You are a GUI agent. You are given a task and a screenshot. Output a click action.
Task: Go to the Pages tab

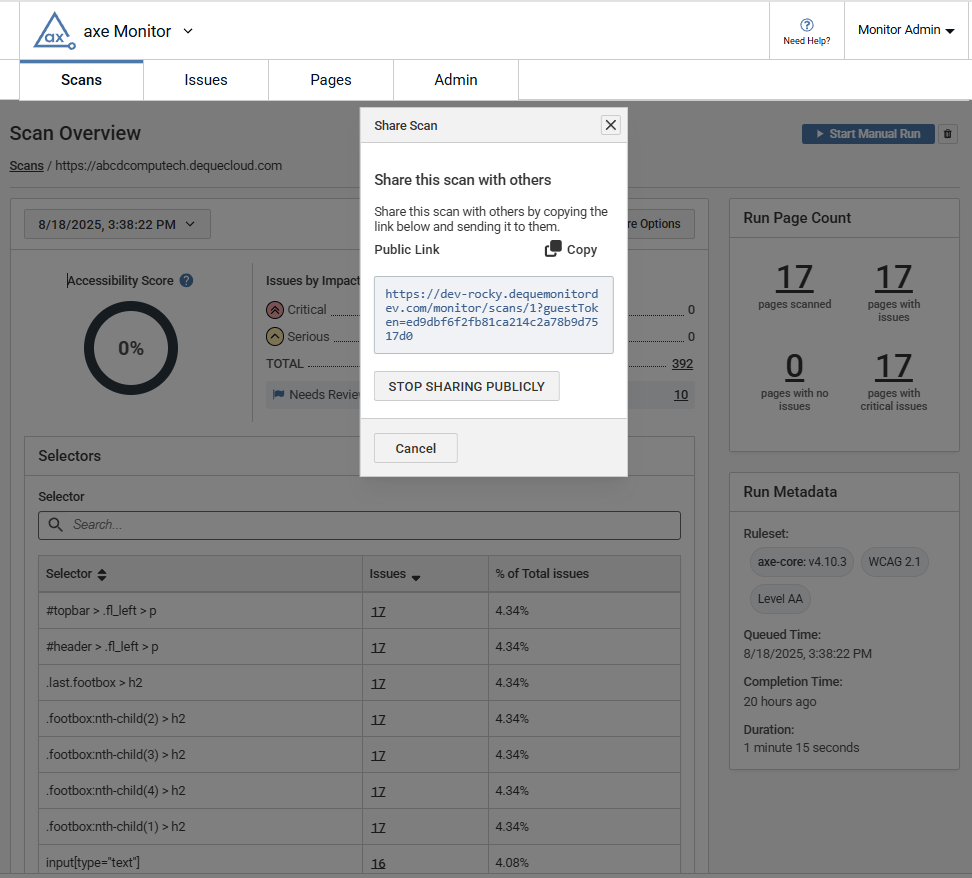(331, 80)
